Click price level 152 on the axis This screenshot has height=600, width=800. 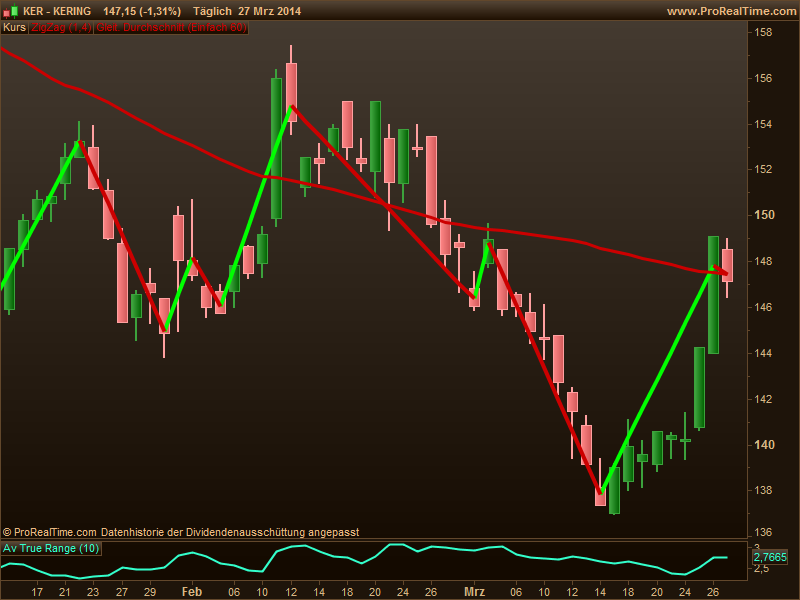[x=763, y=169]
